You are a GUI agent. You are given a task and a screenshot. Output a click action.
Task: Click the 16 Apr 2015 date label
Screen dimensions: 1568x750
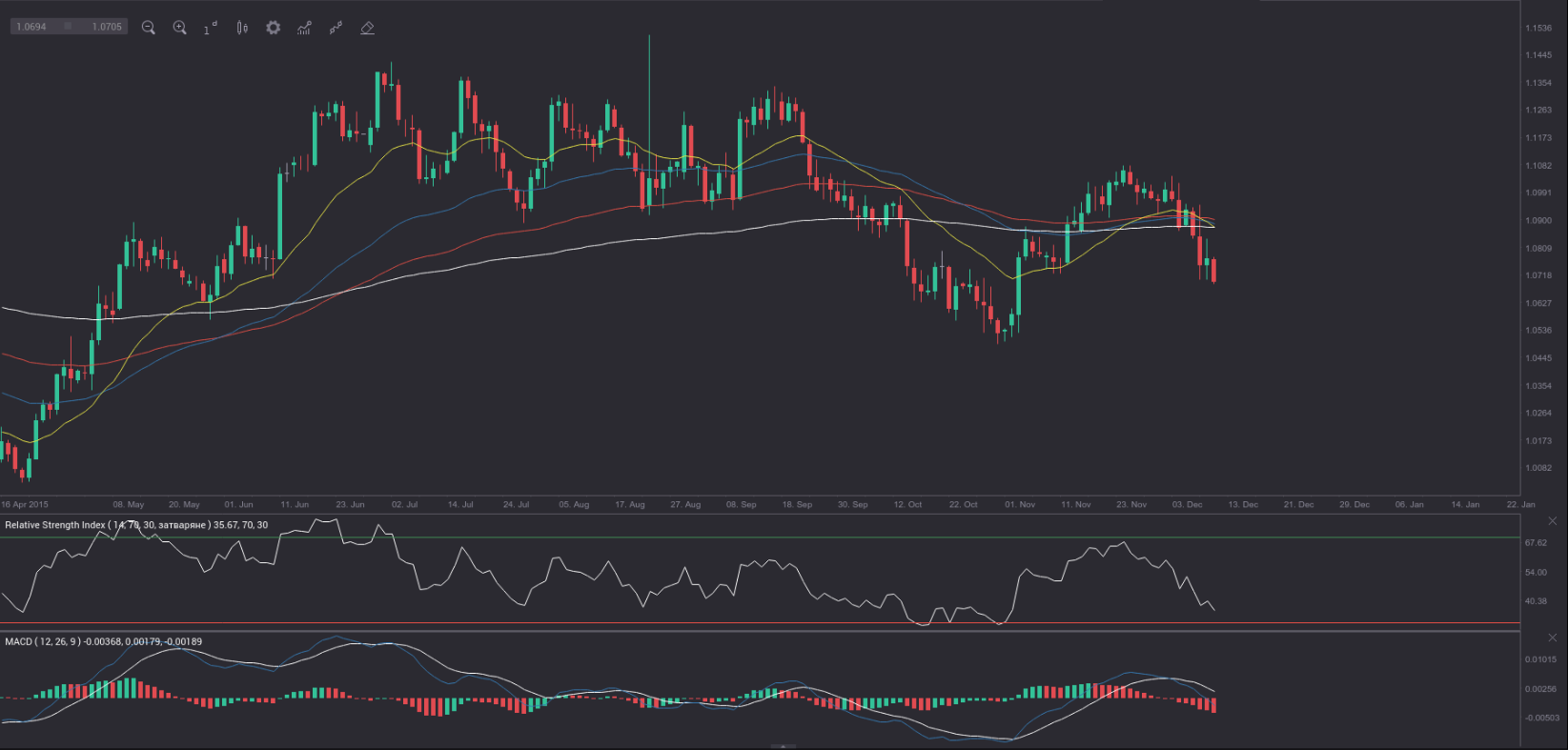[25, 504]
